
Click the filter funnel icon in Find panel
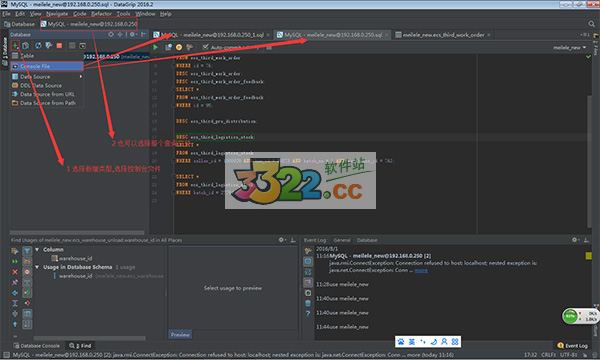pos(27,251)
